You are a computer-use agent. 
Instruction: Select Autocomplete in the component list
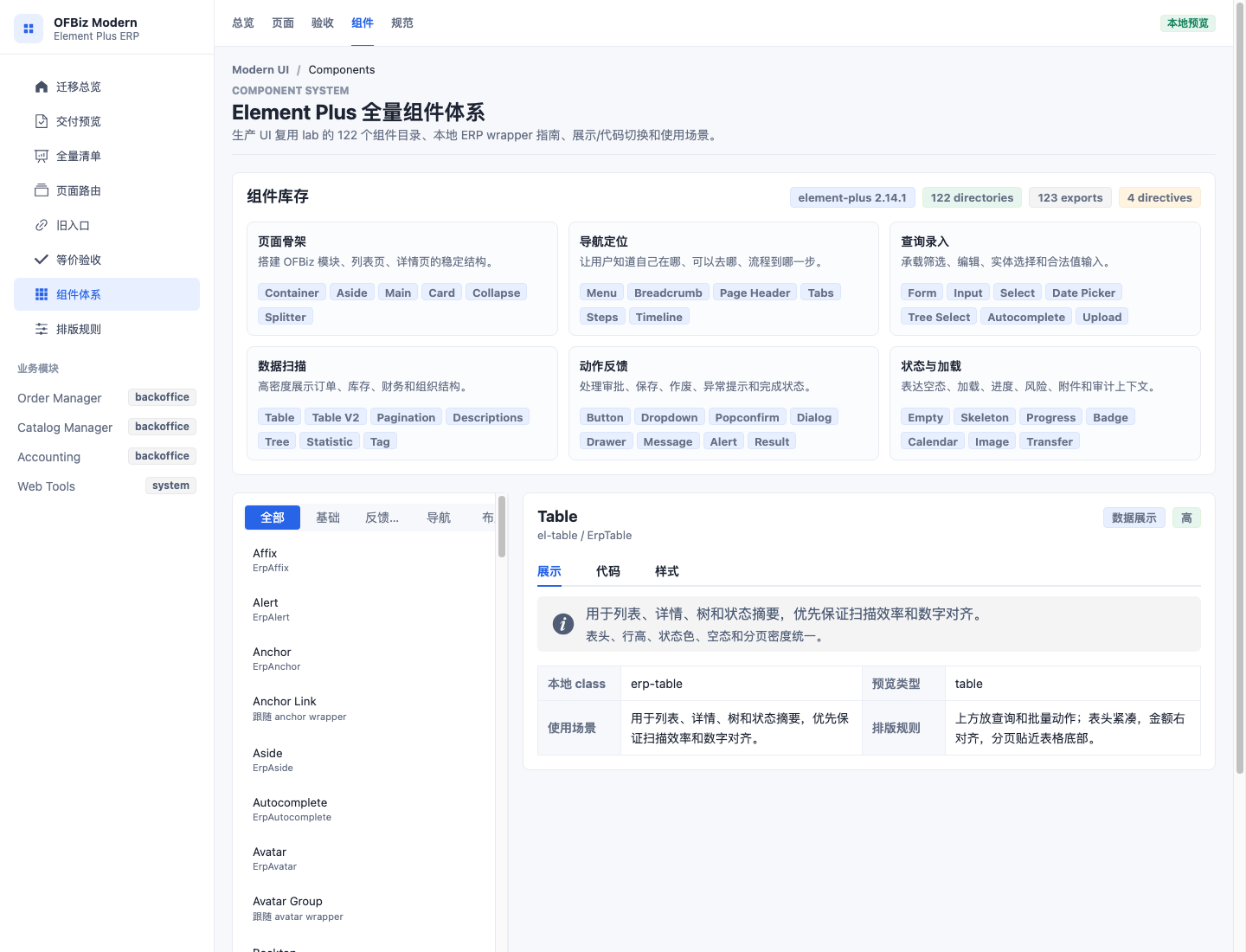pyautogui.click(x=370, y=809)
